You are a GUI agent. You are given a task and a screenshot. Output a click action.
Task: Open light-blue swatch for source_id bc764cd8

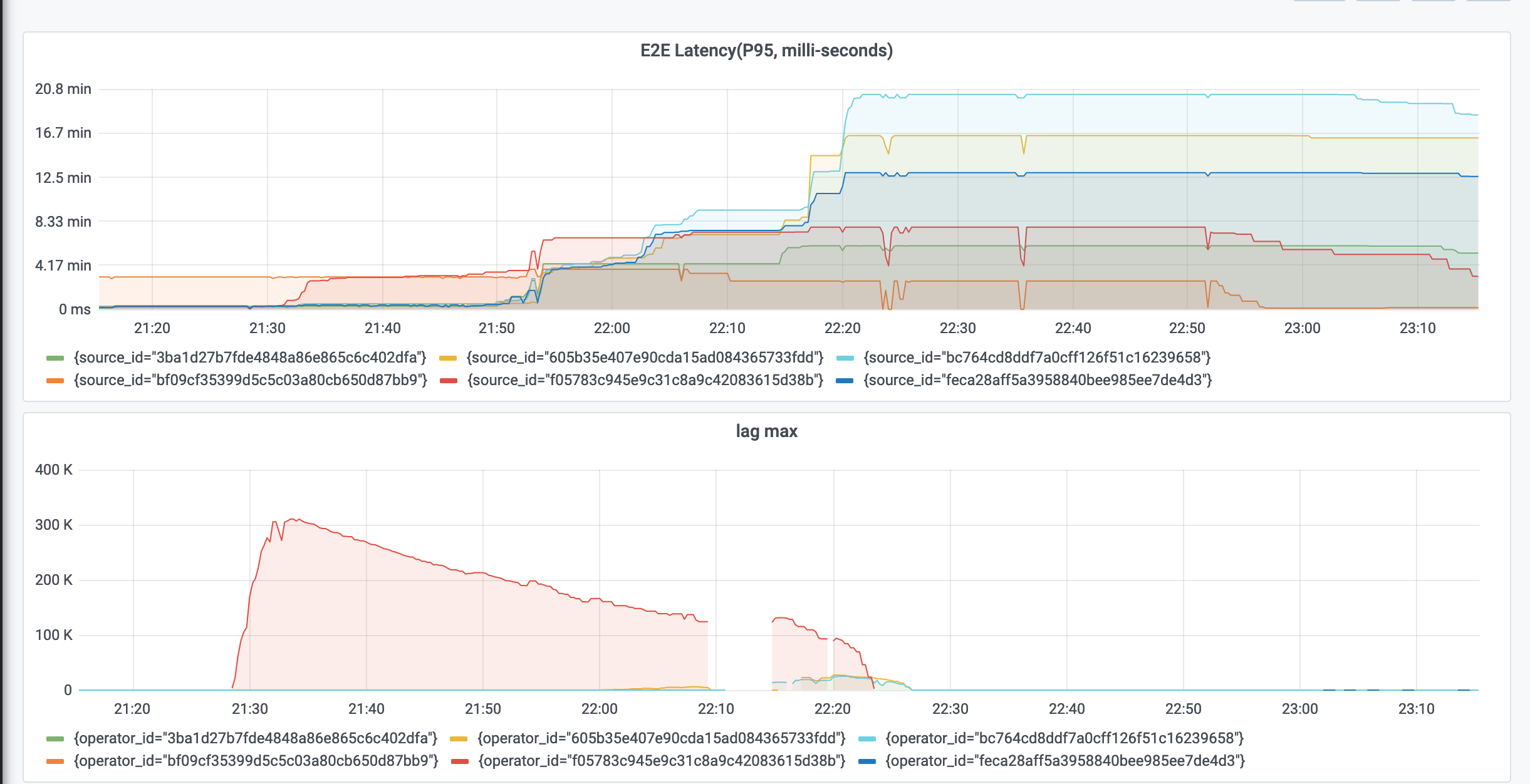point(845,358)
